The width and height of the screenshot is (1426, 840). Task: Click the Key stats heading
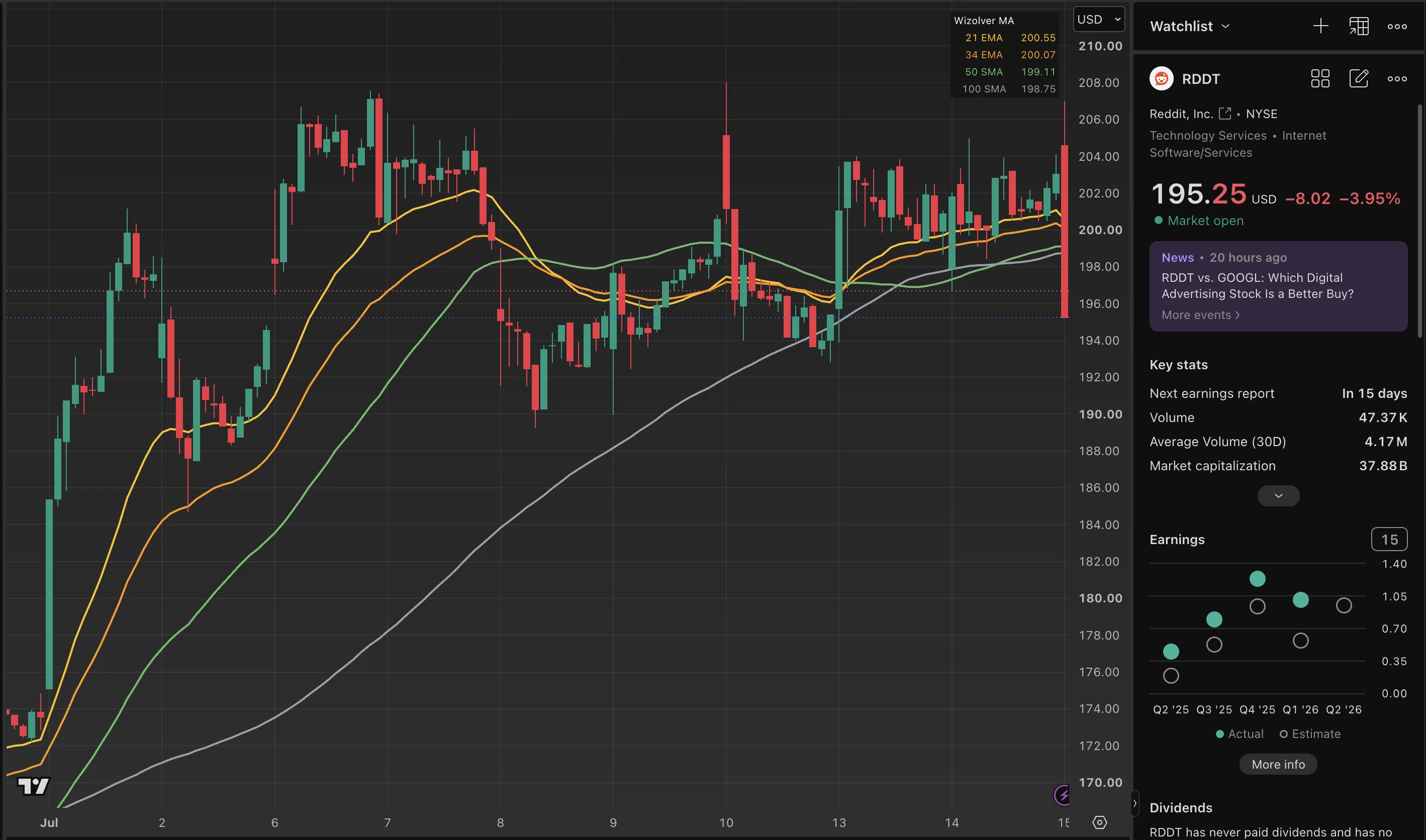[x=1179, y=365]
